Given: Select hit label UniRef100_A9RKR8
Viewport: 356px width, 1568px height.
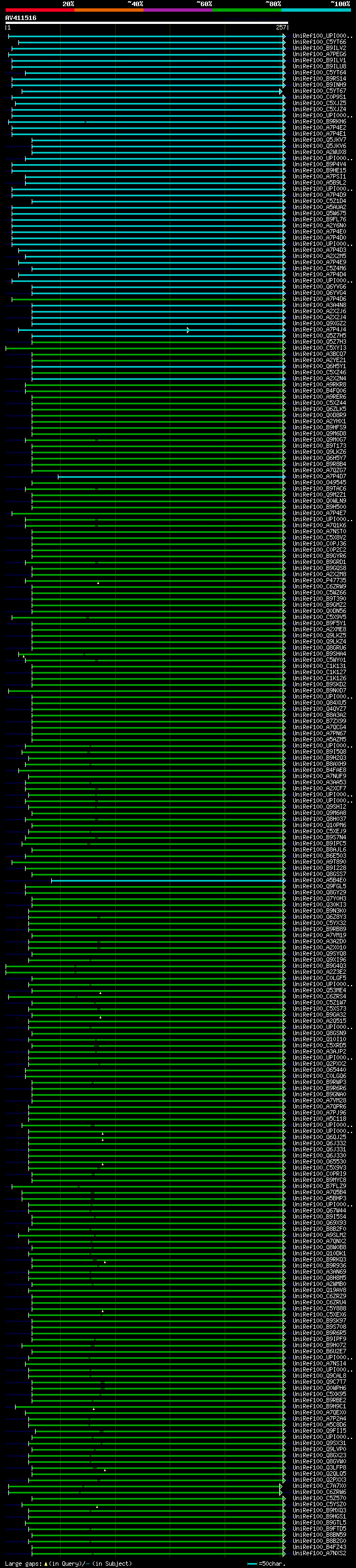Looking at the screenshot, I should 319,385.
